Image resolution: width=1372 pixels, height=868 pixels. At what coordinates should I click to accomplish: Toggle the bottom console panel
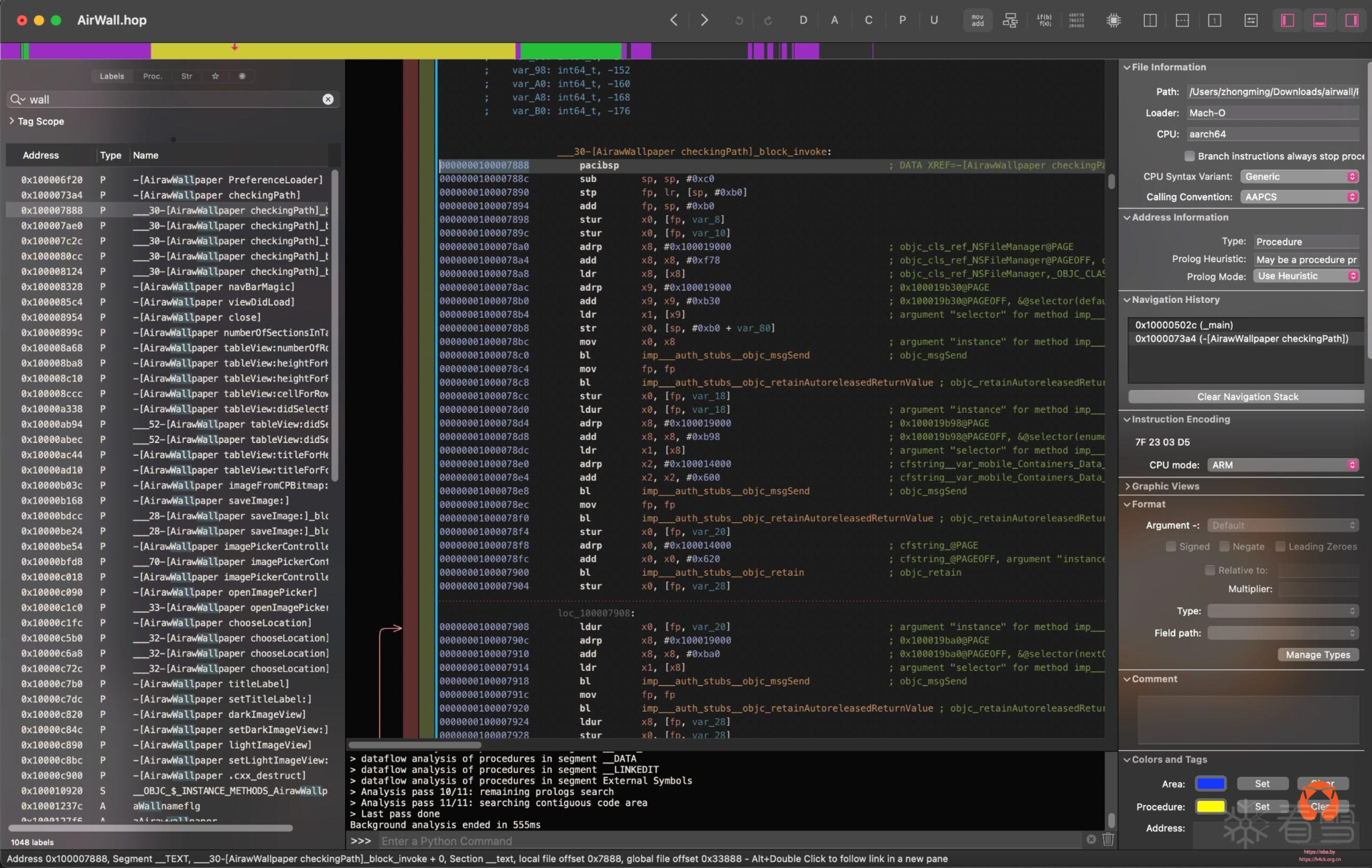[1319, 21]
